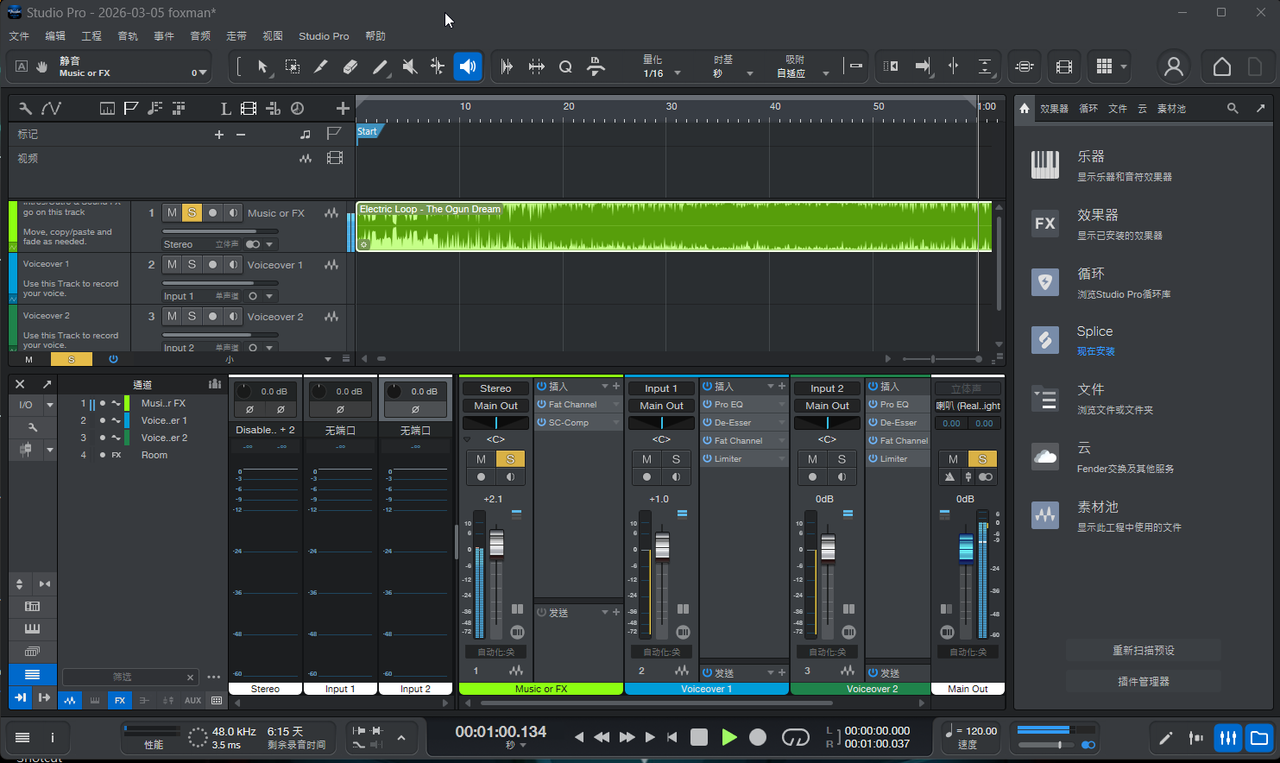Open the Studio Pro menu
This screenshot has height=763, width=1280.
[x=324, y=36]
